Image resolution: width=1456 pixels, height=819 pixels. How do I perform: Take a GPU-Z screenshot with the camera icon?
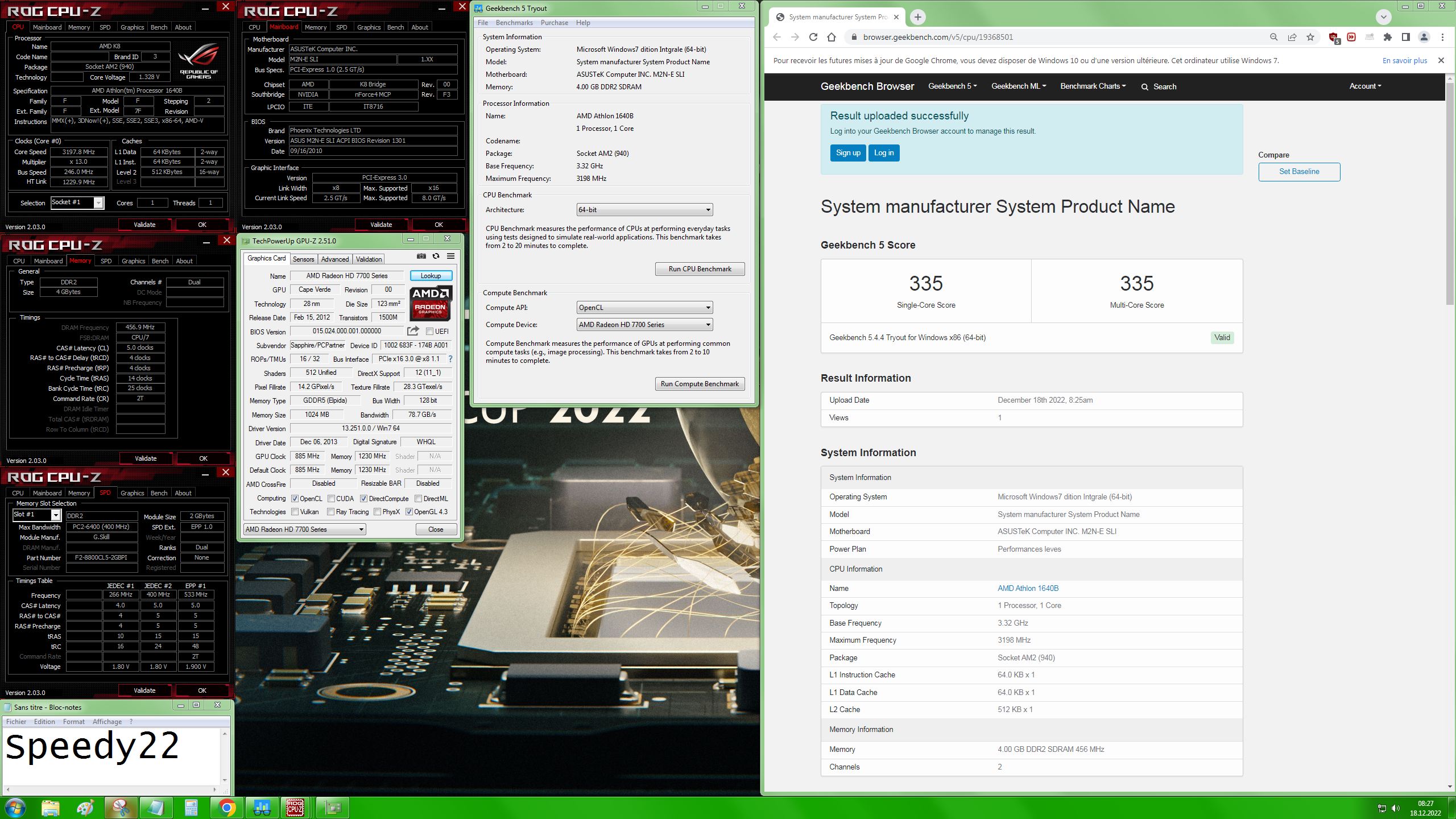pyautogui.click(x=421, y=257)
